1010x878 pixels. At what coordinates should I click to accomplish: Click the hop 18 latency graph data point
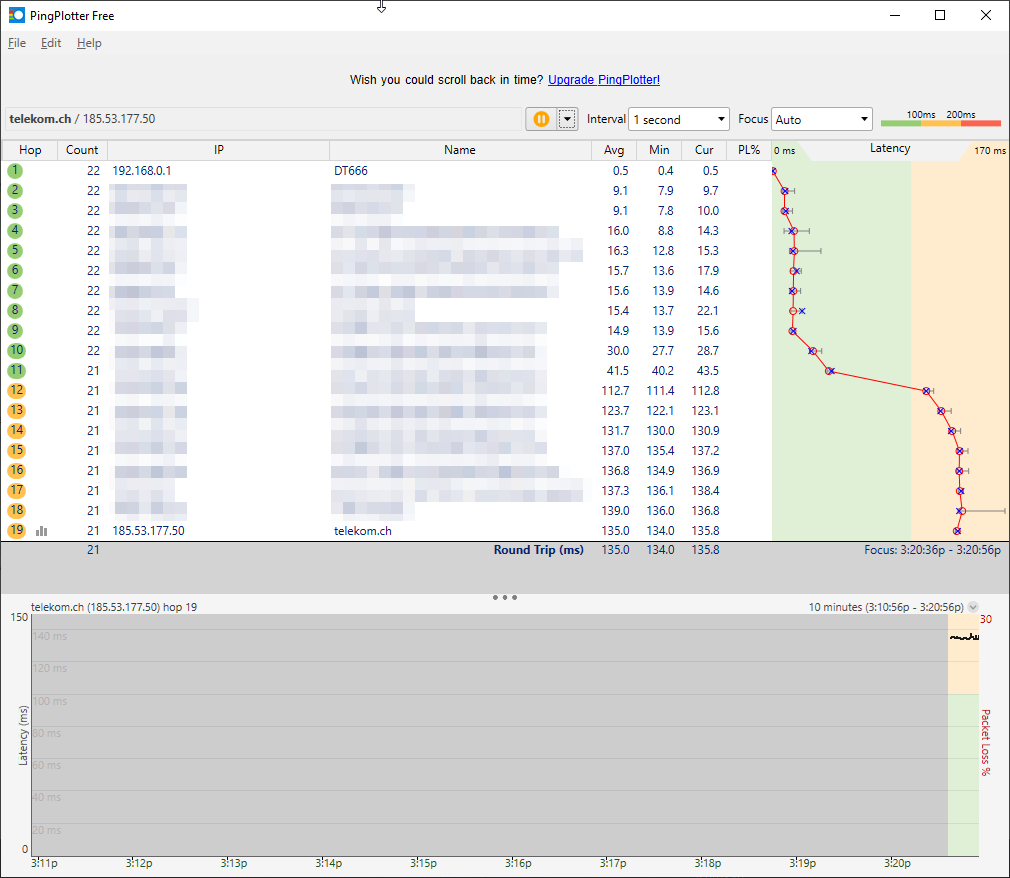coord(960,511)
